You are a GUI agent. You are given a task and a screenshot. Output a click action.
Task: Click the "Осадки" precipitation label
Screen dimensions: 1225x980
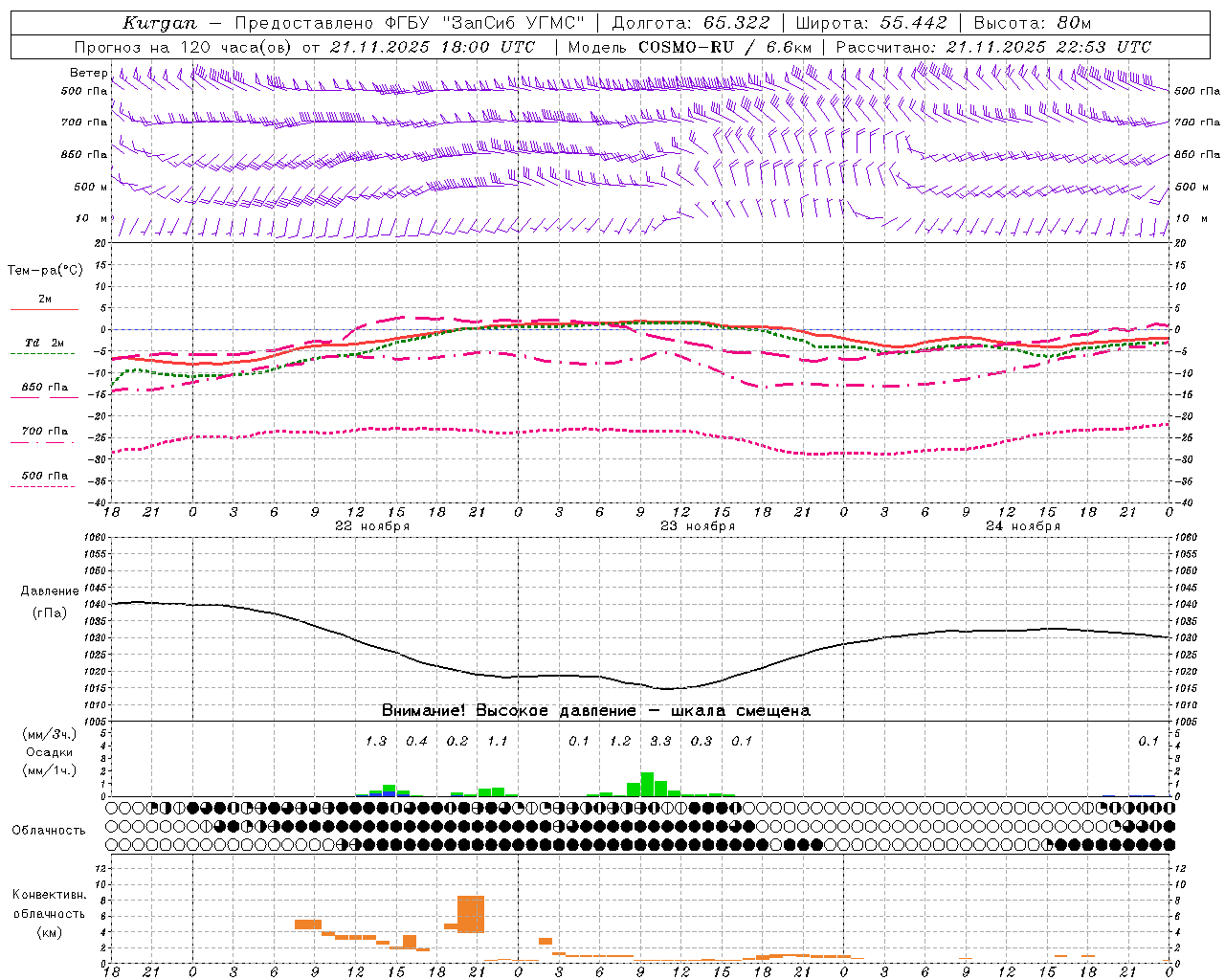coord(50,752)
